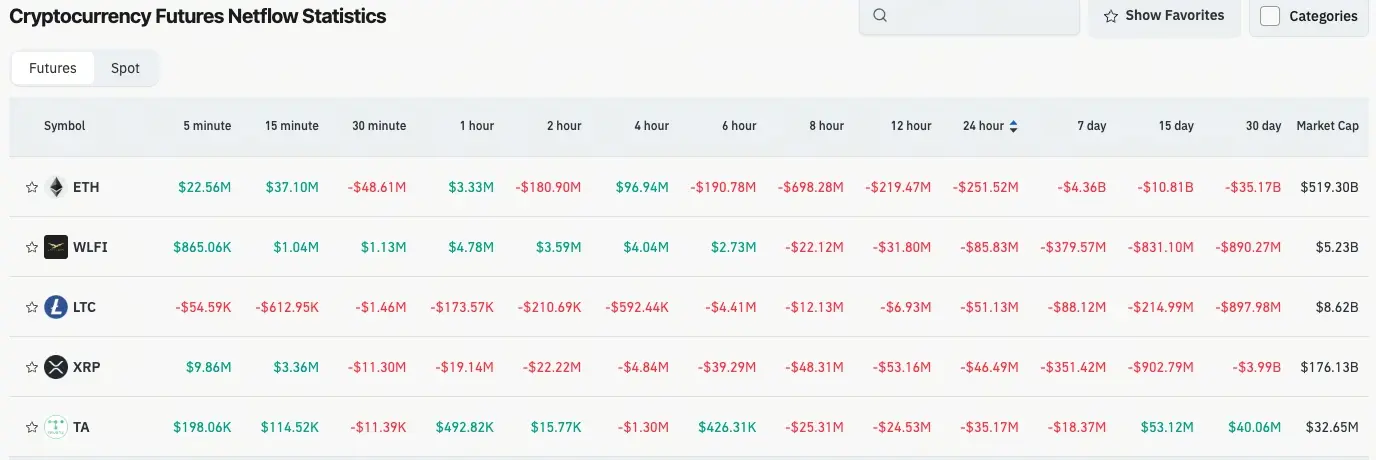Image resolution: width=1376 pixels, height=460 pixels.
Task: Favorite XRP with its star icon
Action: click(x=32, y=367)
